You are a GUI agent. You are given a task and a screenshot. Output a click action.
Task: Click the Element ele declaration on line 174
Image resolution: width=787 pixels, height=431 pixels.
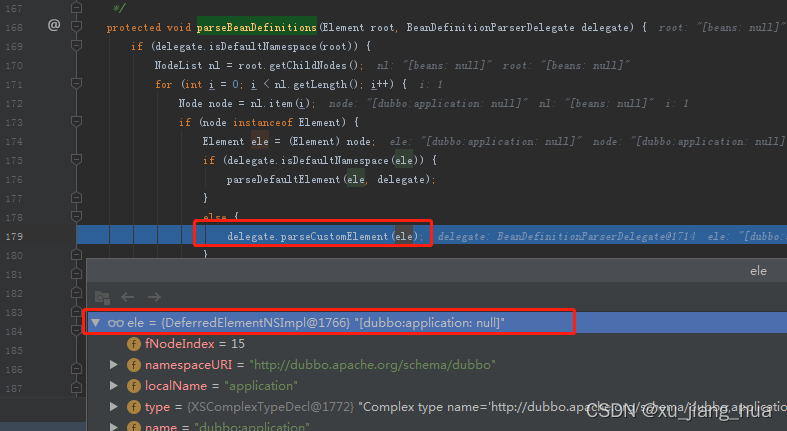tap(235, 141)
